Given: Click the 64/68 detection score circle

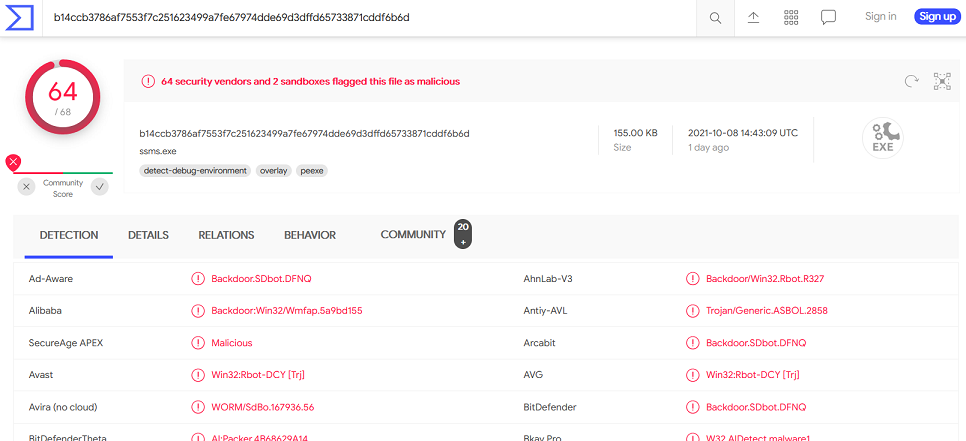Looking at the screenshot, I should point(63,97).
